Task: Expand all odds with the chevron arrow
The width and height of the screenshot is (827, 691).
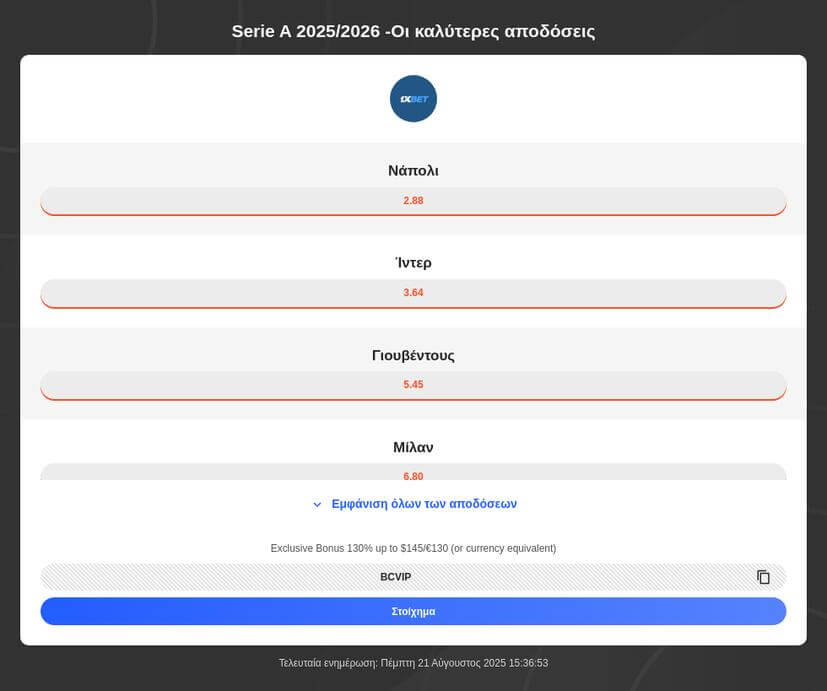Action: pos(317,504)
